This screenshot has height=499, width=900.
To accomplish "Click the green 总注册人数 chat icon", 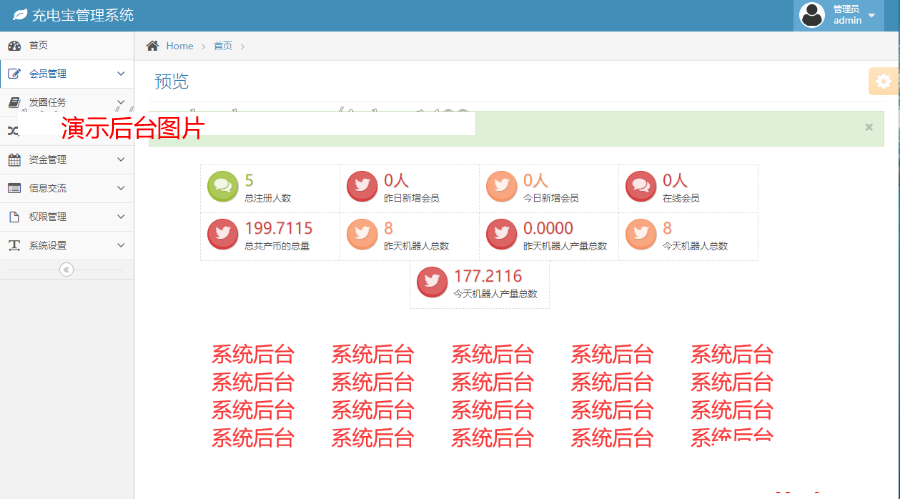I will tap(222, 186).
